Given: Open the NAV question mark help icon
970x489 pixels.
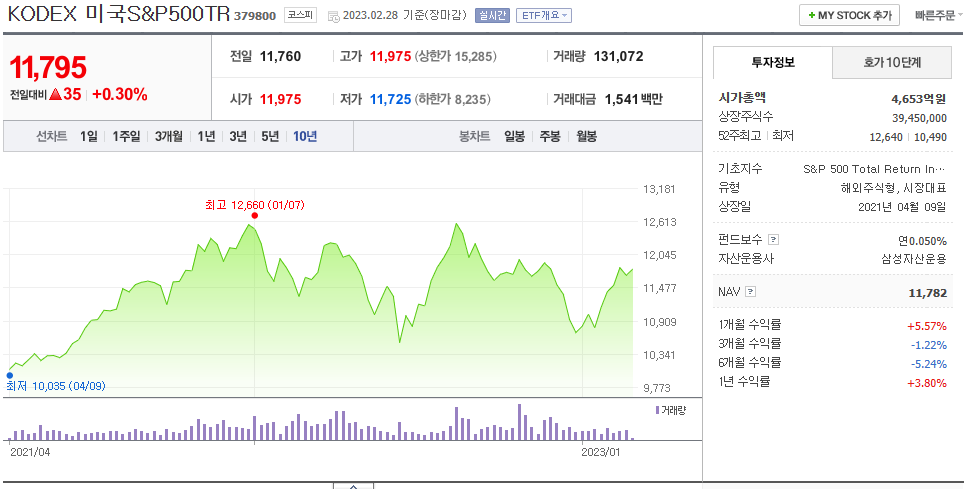Looking at the screenshot, I should 750,292.
